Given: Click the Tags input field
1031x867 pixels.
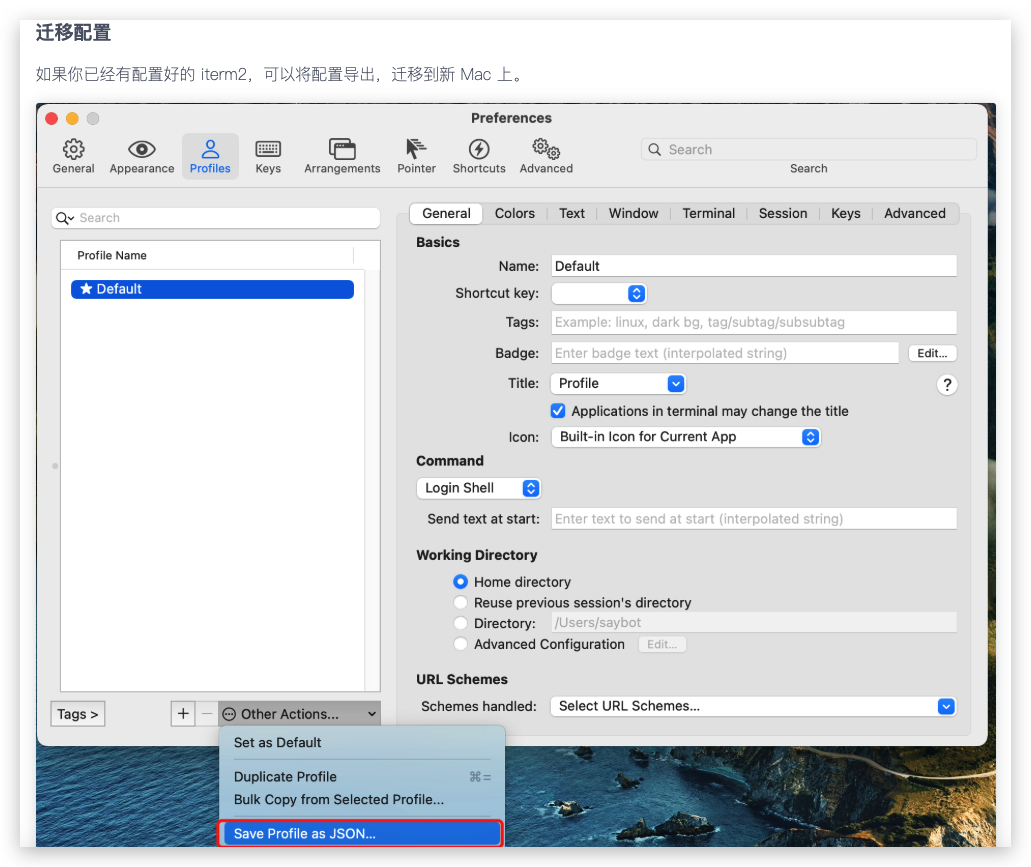Looking at the screenshot, I should pyautogui.click(x=754, y=322).
